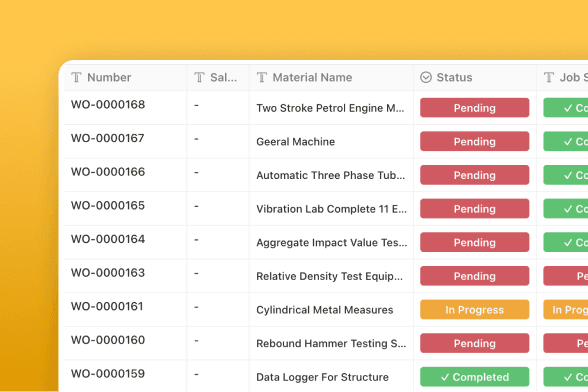Image resolution: width=588 pixels, height=392 pixels.
Task: Select the Pending status for WO-0000167
Action: pos(474,141)
